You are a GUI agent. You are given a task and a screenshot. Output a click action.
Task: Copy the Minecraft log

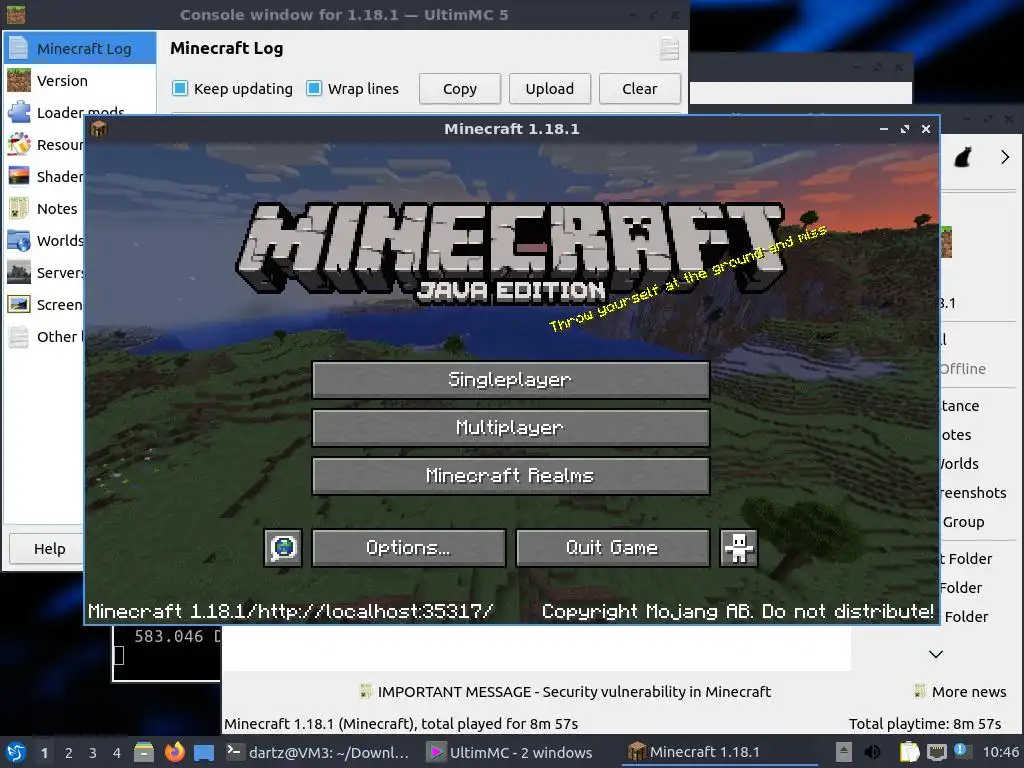pos(460,89)
